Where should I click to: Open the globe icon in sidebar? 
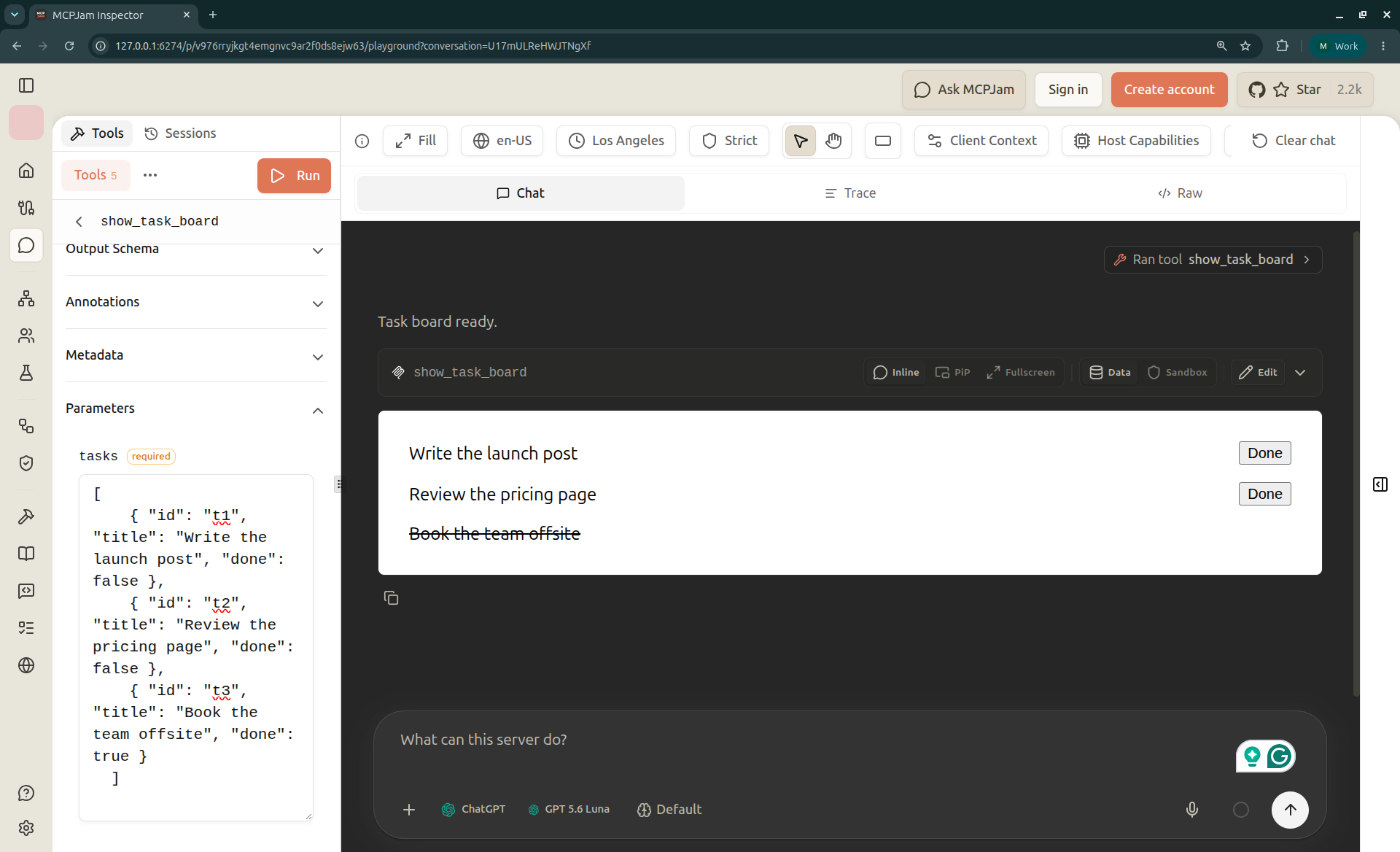point(26,665)
